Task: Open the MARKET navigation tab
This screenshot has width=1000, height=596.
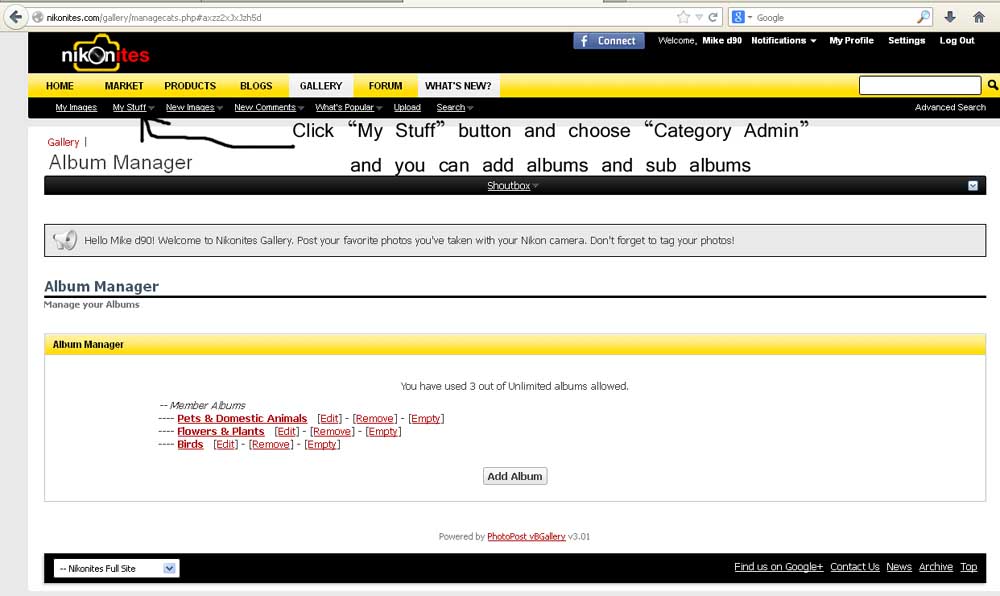Action: 124,86
